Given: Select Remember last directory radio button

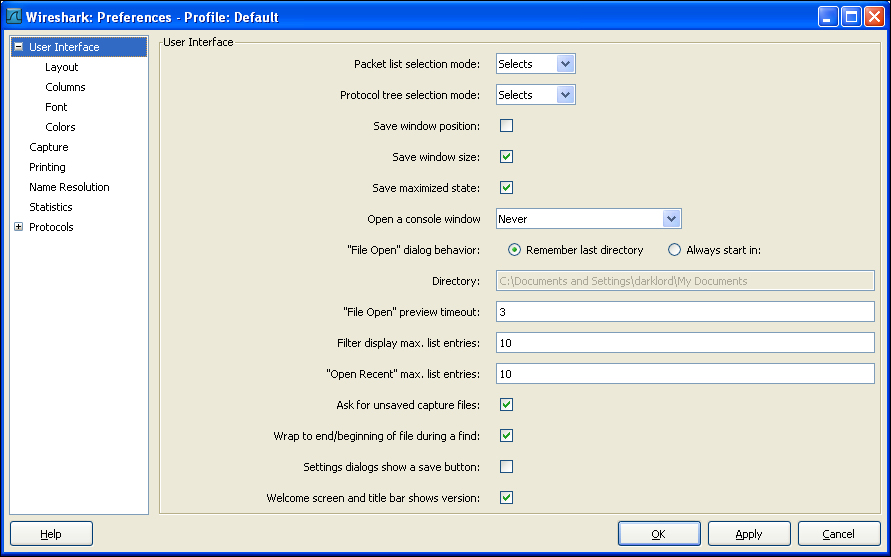Looking at the screenshot, I should click(514, 250).
